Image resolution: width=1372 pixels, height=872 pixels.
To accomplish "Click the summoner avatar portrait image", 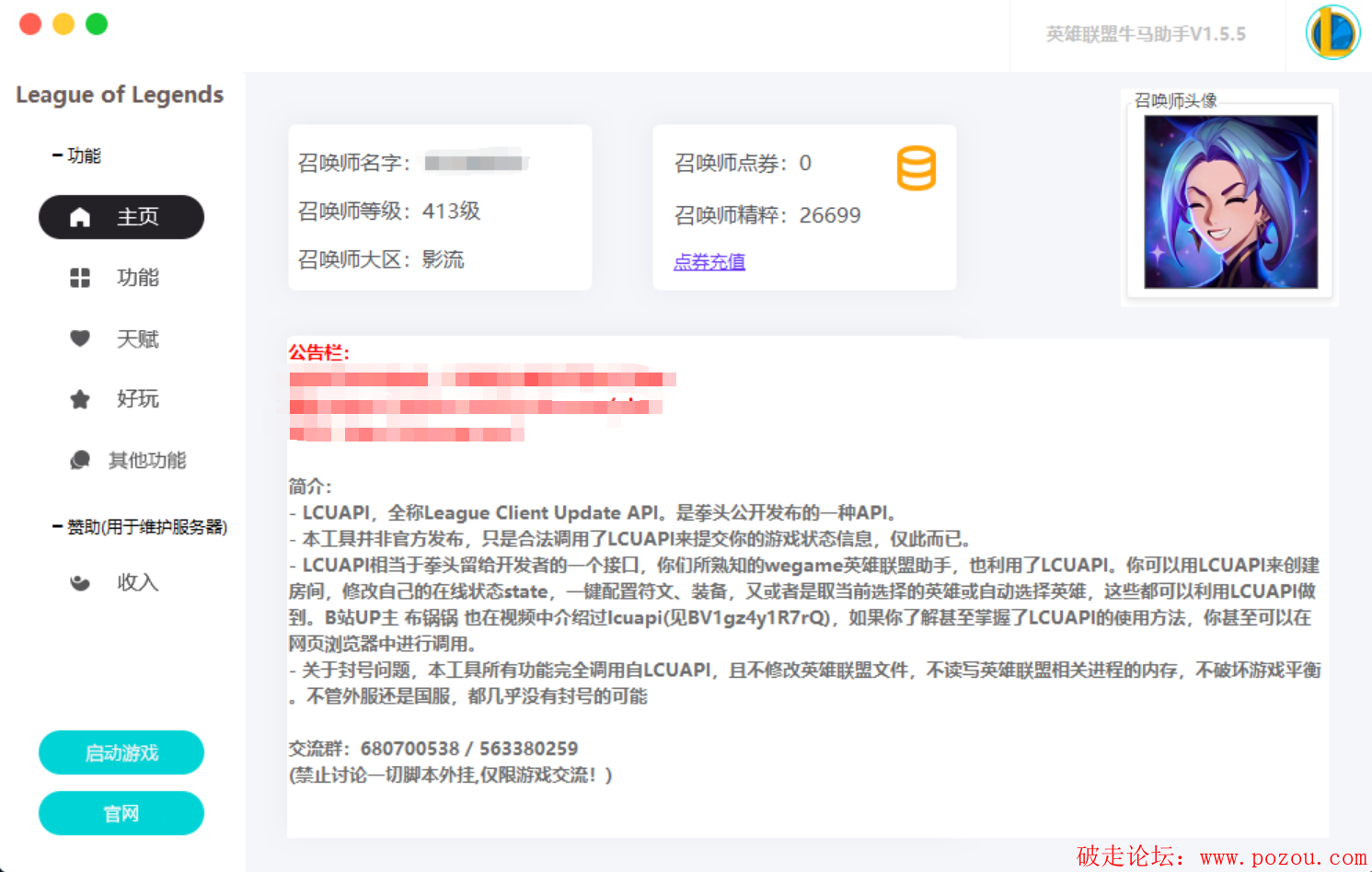I will [x=1230, y=201].
